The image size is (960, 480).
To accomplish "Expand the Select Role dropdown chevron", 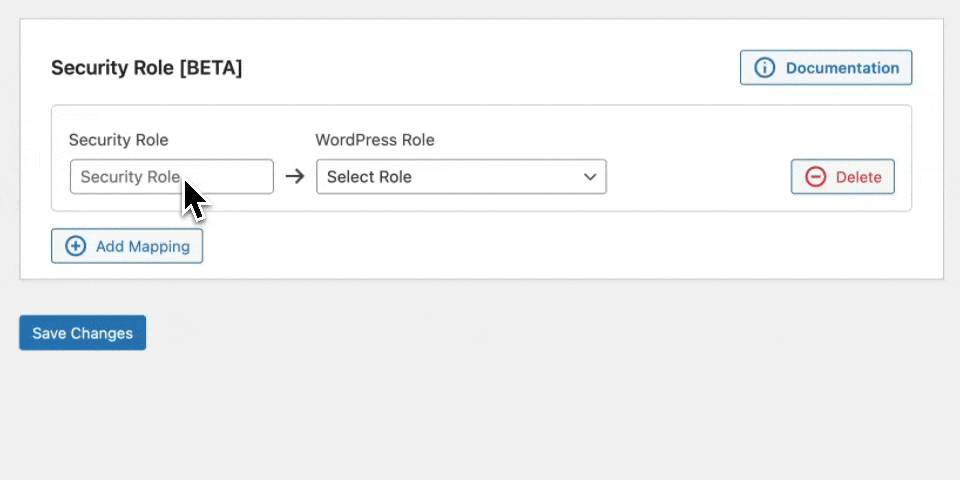I will point(589,177).
